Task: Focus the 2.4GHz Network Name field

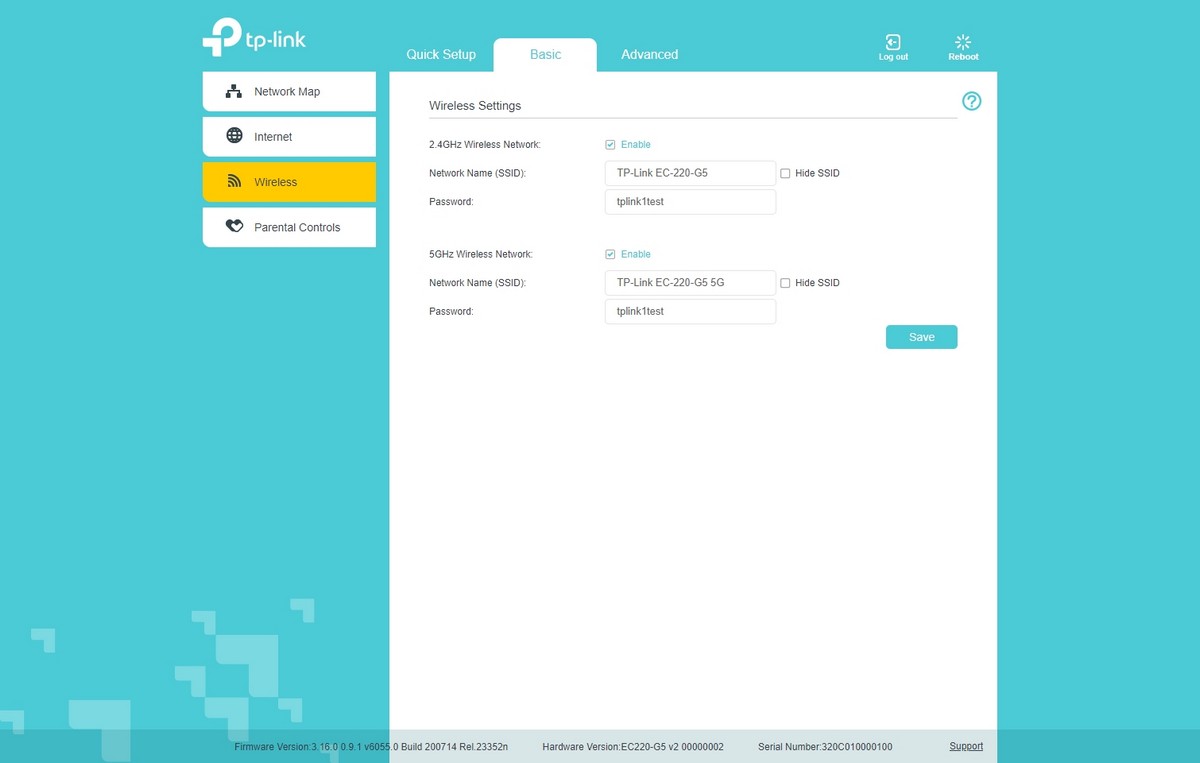Action: click(x=690, y=173)
